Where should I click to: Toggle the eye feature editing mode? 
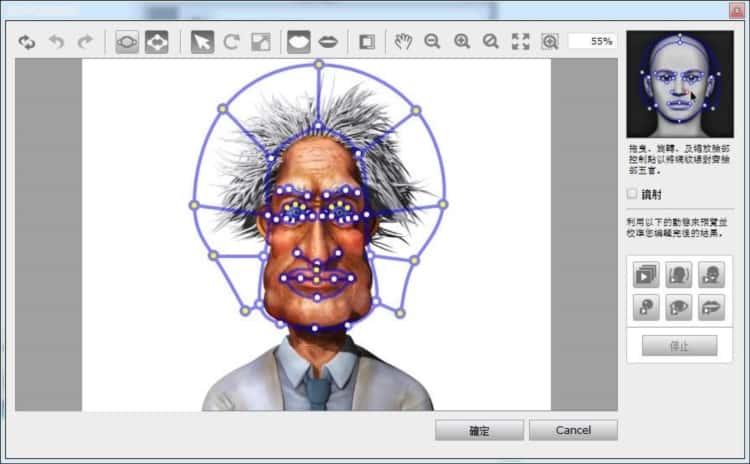[x=127, y=42]
